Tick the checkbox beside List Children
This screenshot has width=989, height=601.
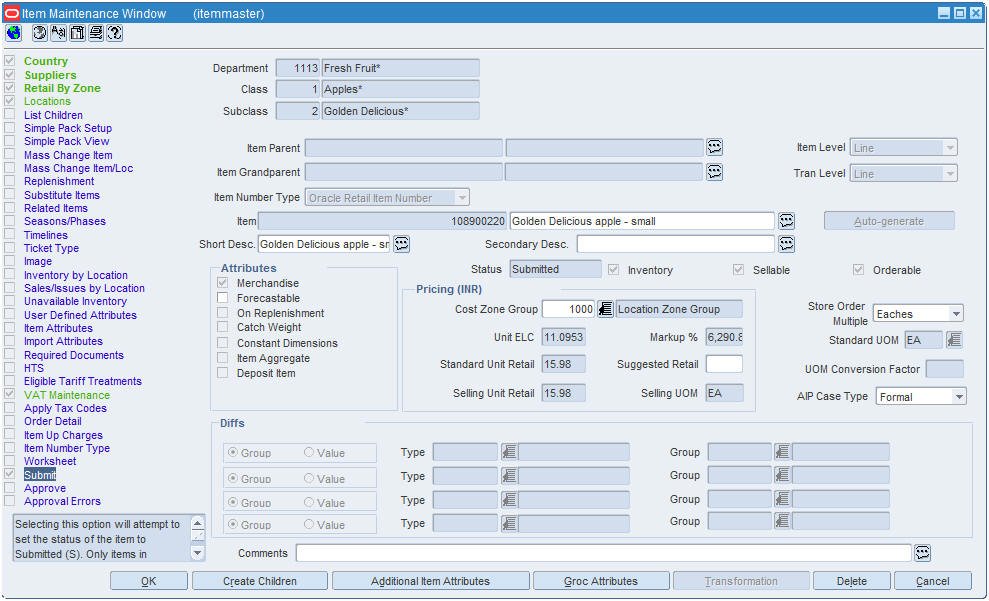pos(9,114)
